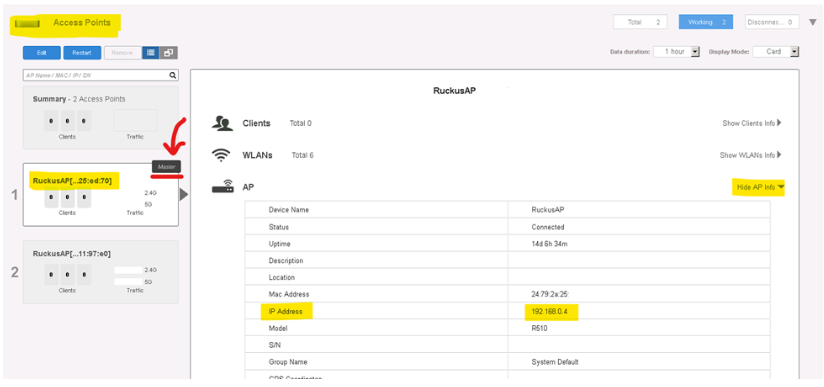Click the arrow pointer beside selected AP card
This screenshot has width=824, height=387.
point(183,195)
